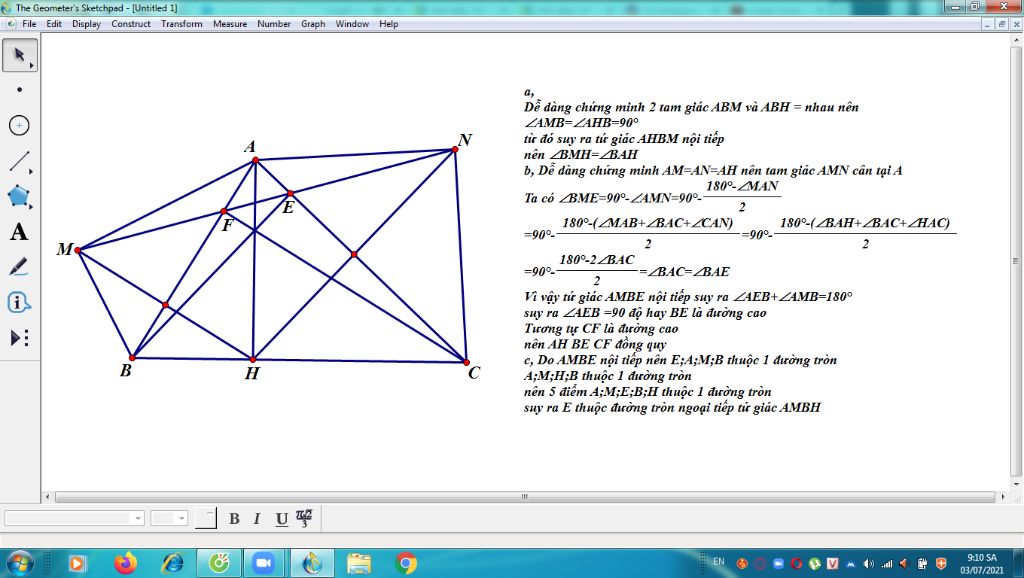Restore the inner document window
1024x578 pixels.
point(1001,24)
